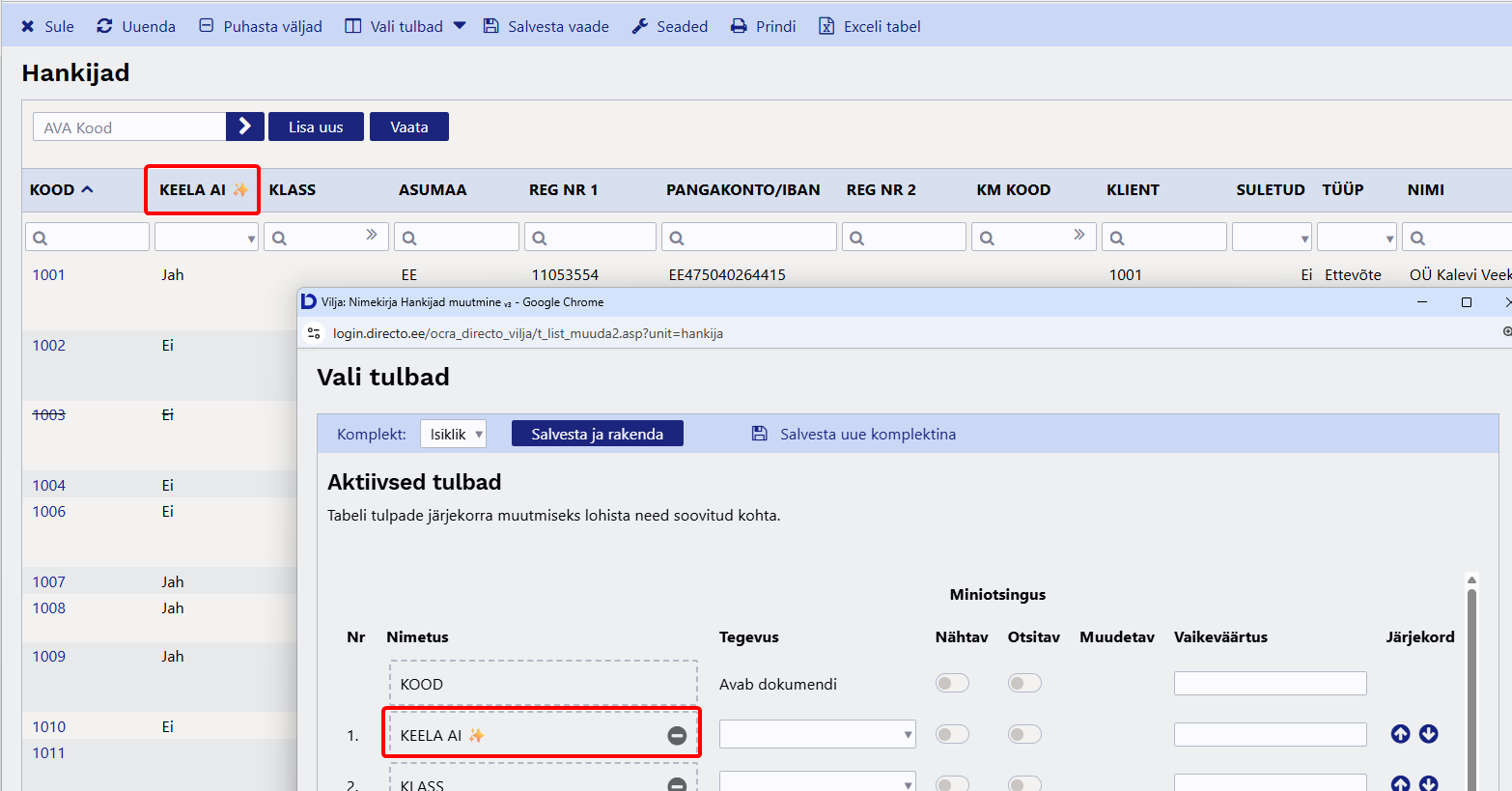The image size is (1512, 791).
Task: Expand Tegevus dropdown for KEELA AI
Action: click(x=817, y=735)
